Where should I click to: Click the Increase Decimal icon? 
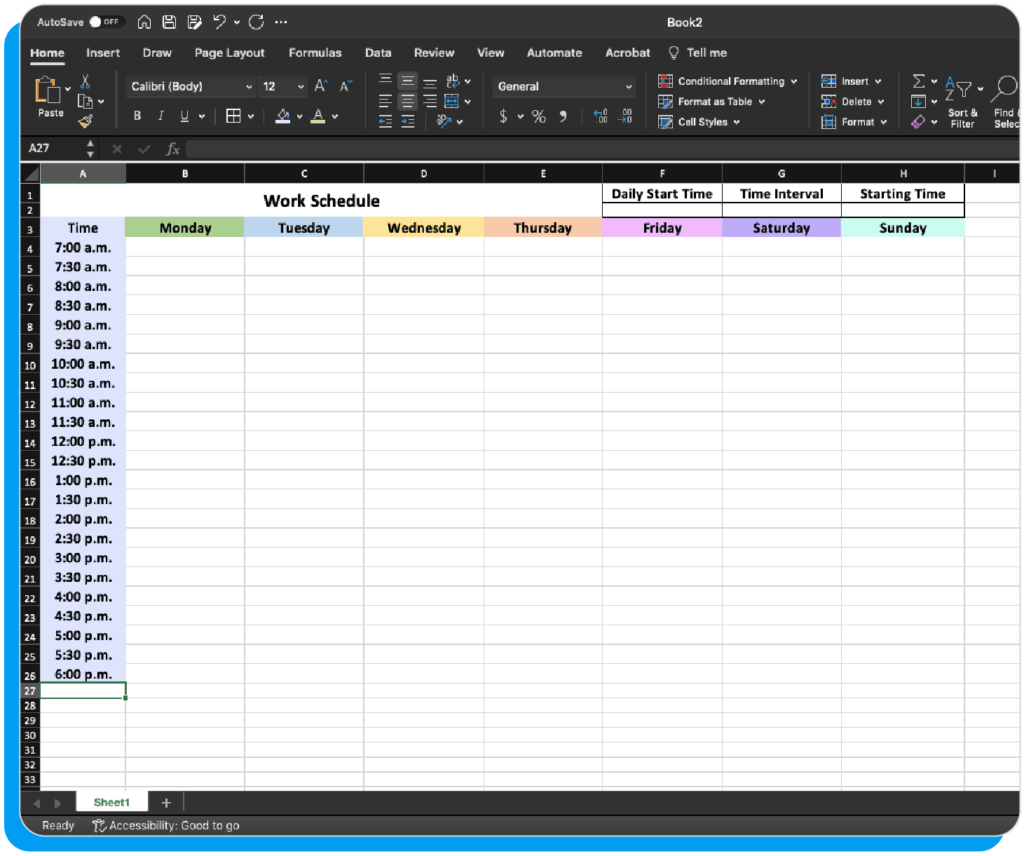coord(600,116)
